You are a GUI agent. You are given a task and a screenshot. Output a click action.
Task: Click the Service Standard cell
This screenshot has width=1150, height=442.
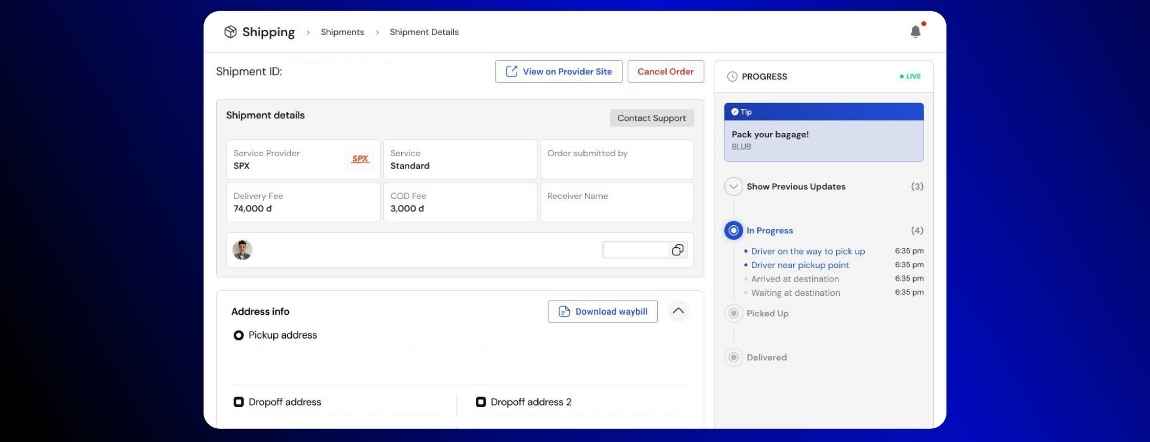point(460,159)
